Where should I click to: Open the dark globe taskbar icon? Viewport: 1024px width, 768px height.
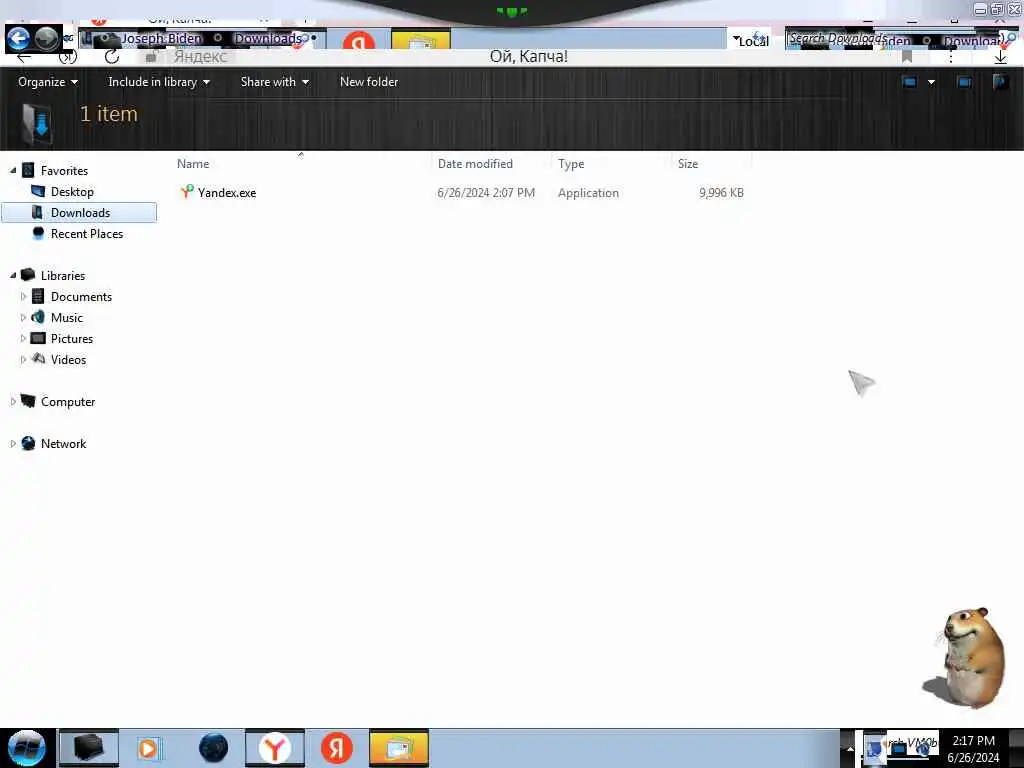pos(213,748)
